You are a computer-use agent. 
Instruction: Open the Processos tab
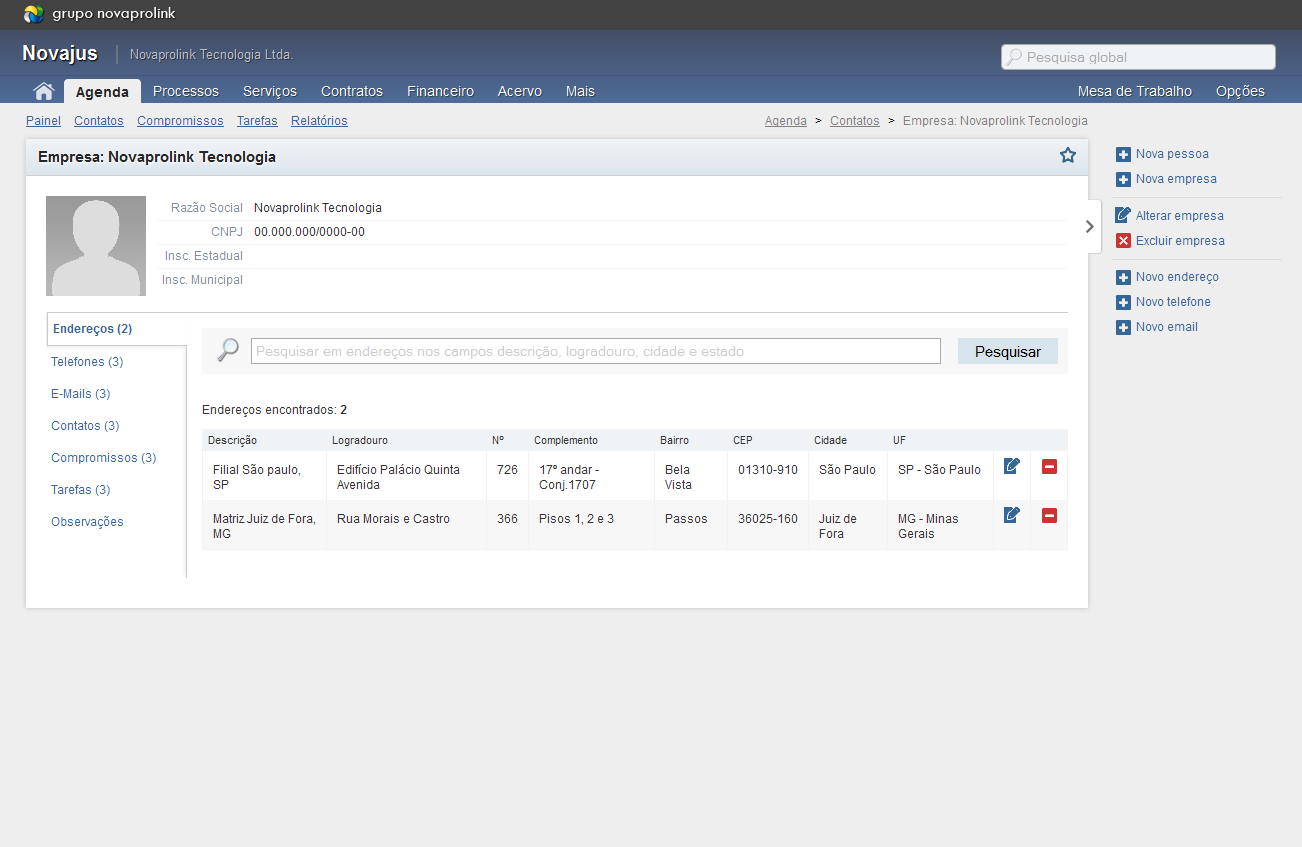(186, 91)
